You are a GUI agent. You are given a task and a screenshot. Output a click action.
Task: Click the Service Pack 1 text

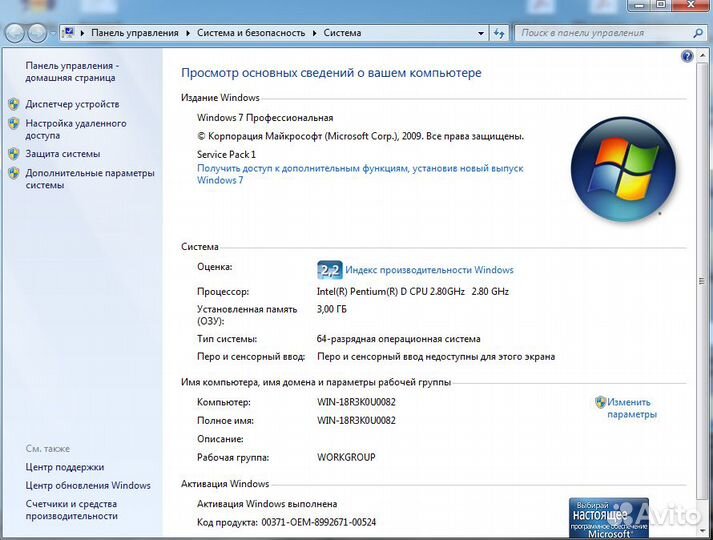(226, 155)
